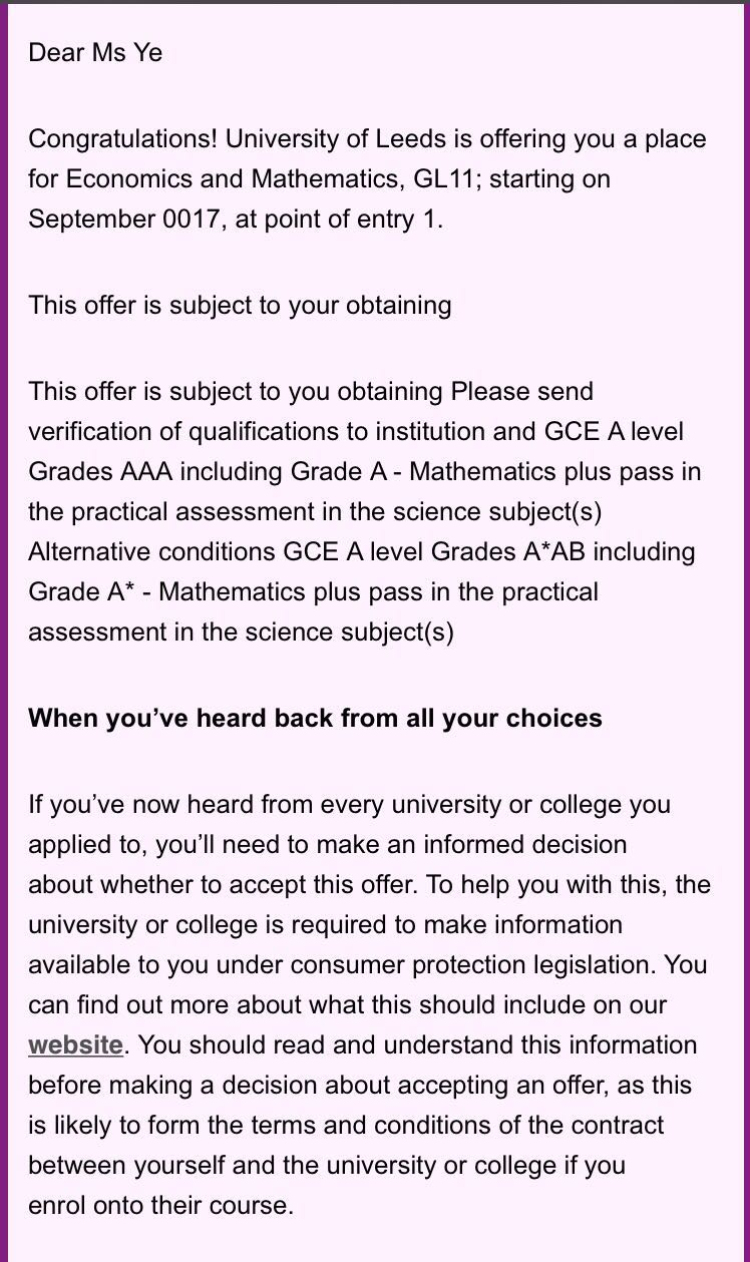Open the underlined website link
Screen dimensions: 750x1262
[76, 1045]
